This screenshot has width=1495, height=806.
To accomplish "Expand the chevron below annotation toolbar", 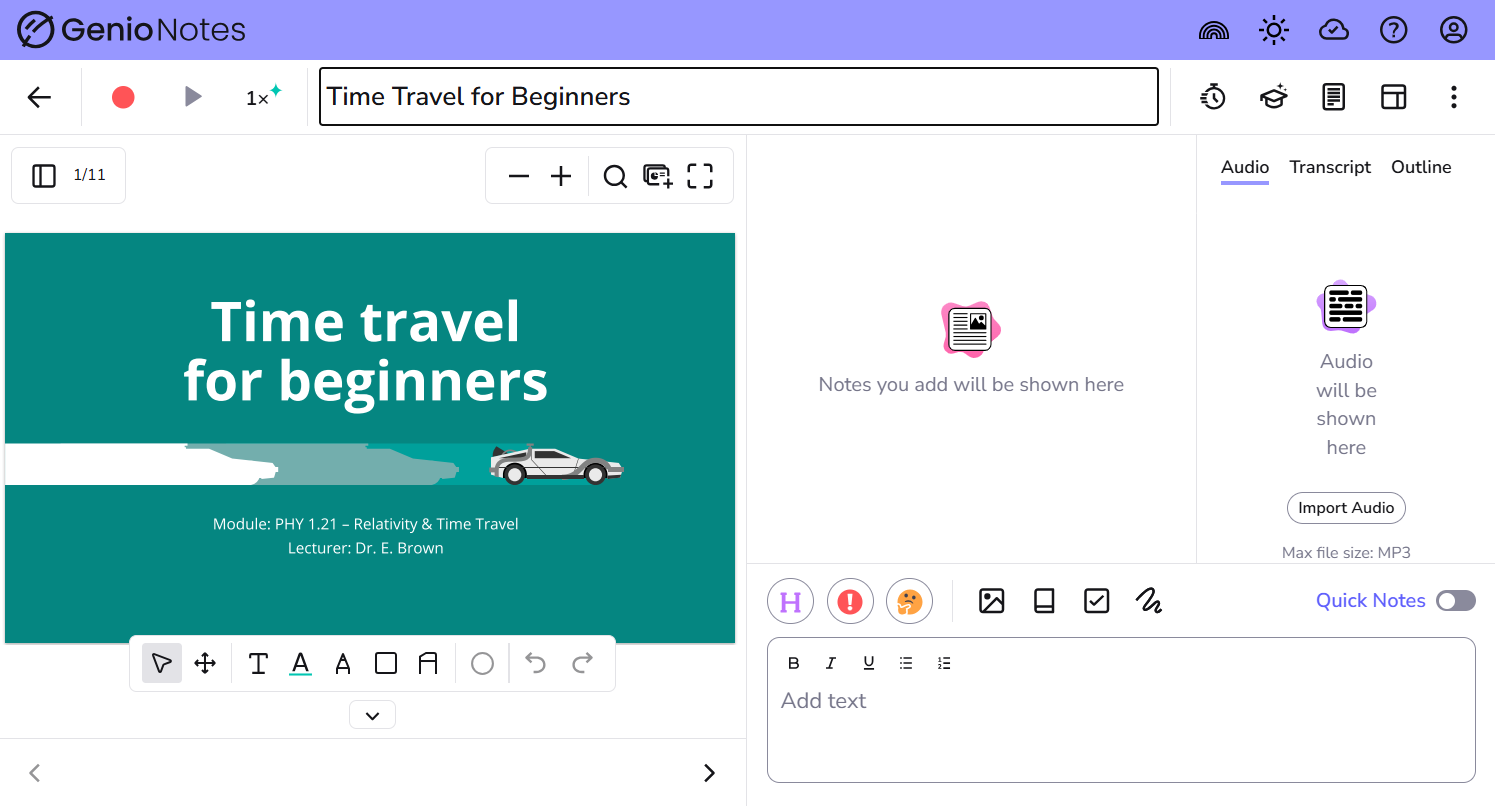I will tap(372, 715).
